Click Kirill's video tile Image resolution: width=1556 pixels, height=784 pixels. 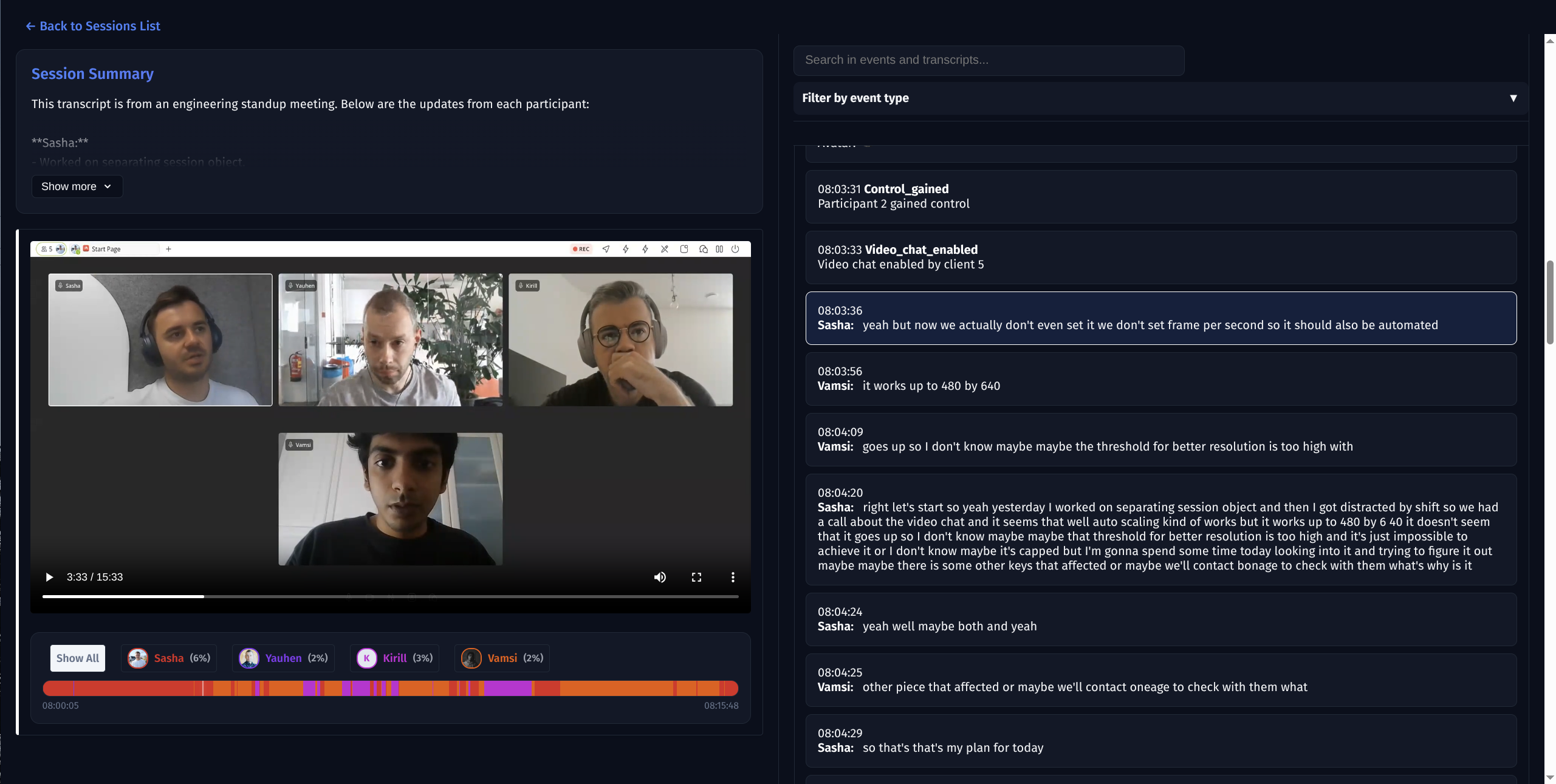(x=621, y=339)
